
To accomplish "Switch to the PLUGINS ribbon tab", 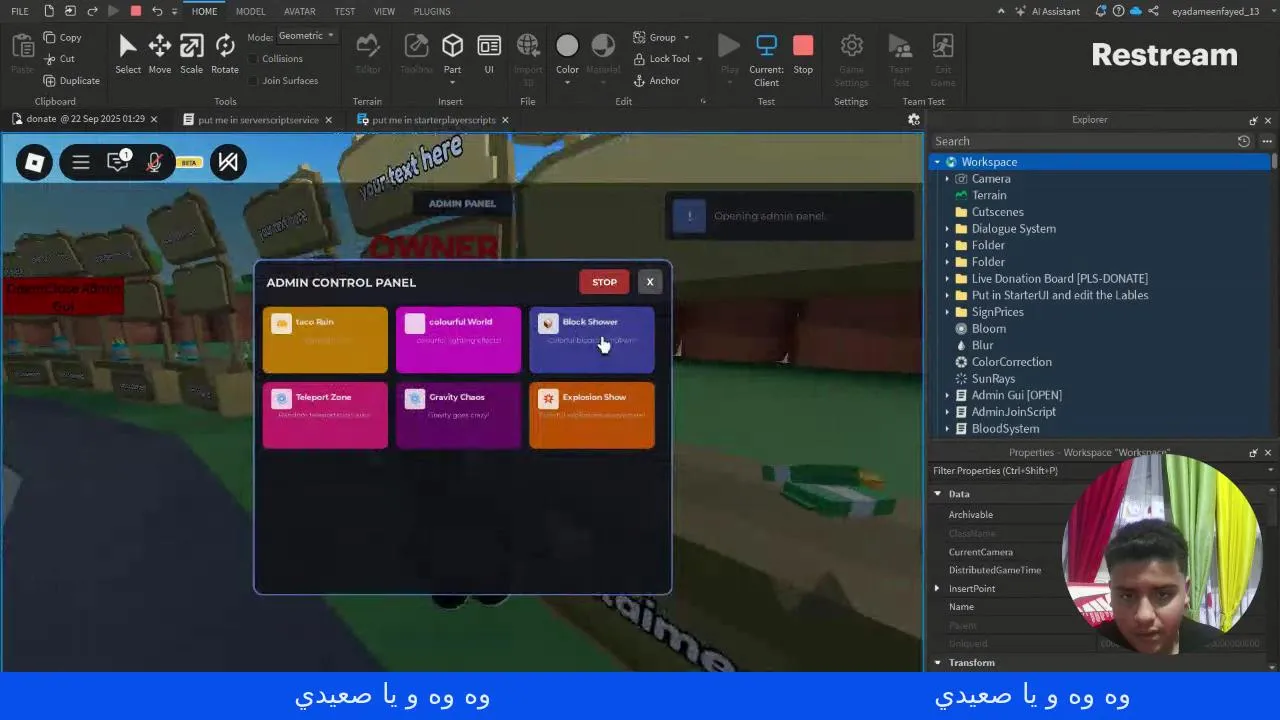I will point(431,11).
